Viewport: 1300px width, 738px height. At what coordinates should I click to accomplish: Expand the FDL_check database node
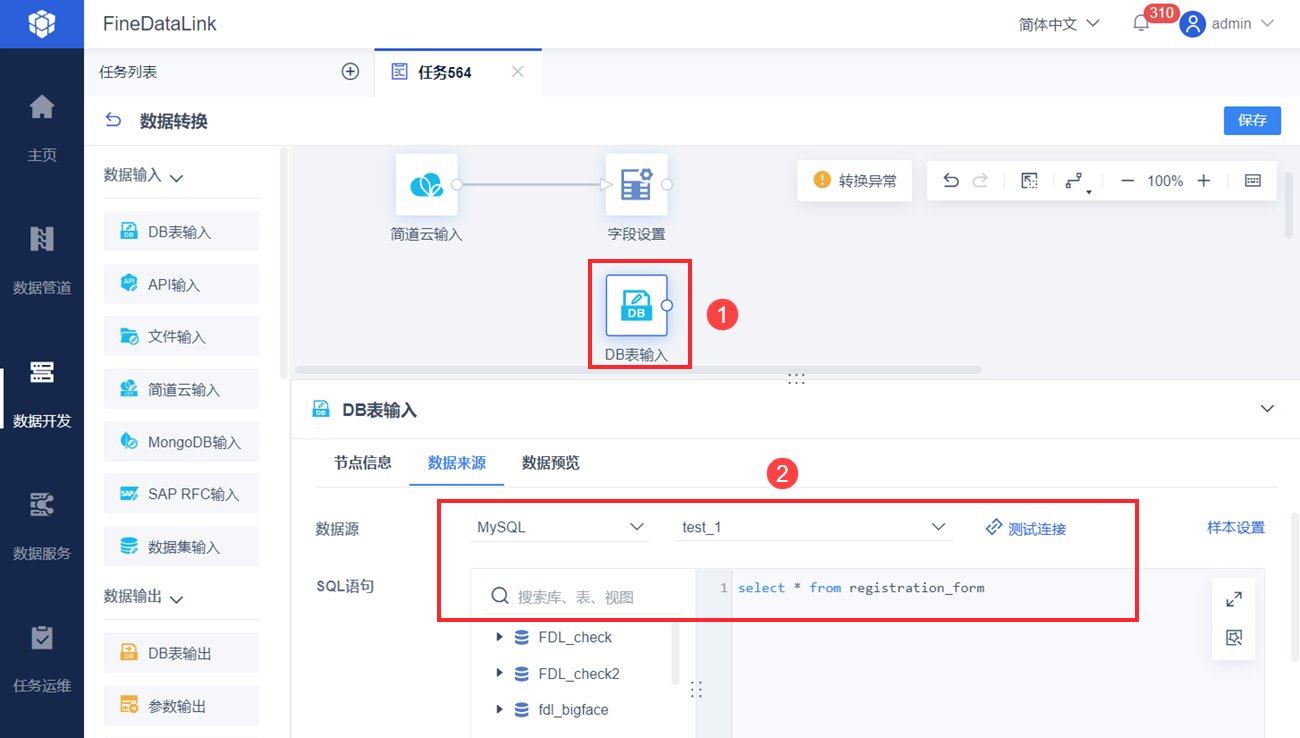coord(499,637)
